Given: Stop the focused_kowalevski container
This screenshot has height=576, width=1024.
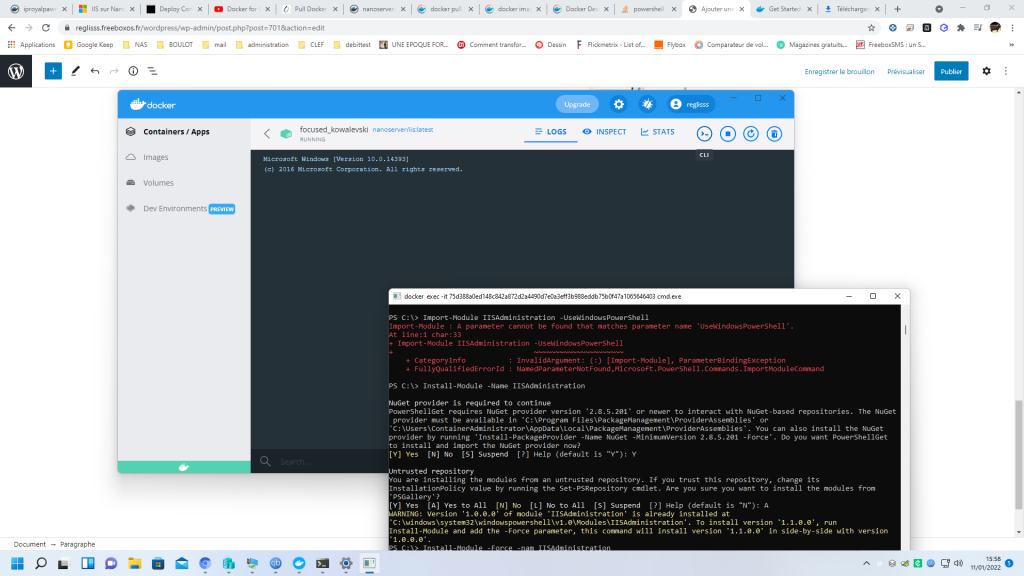Looking at the screenshot, I should pyautogui.click(x=728, y=133).
